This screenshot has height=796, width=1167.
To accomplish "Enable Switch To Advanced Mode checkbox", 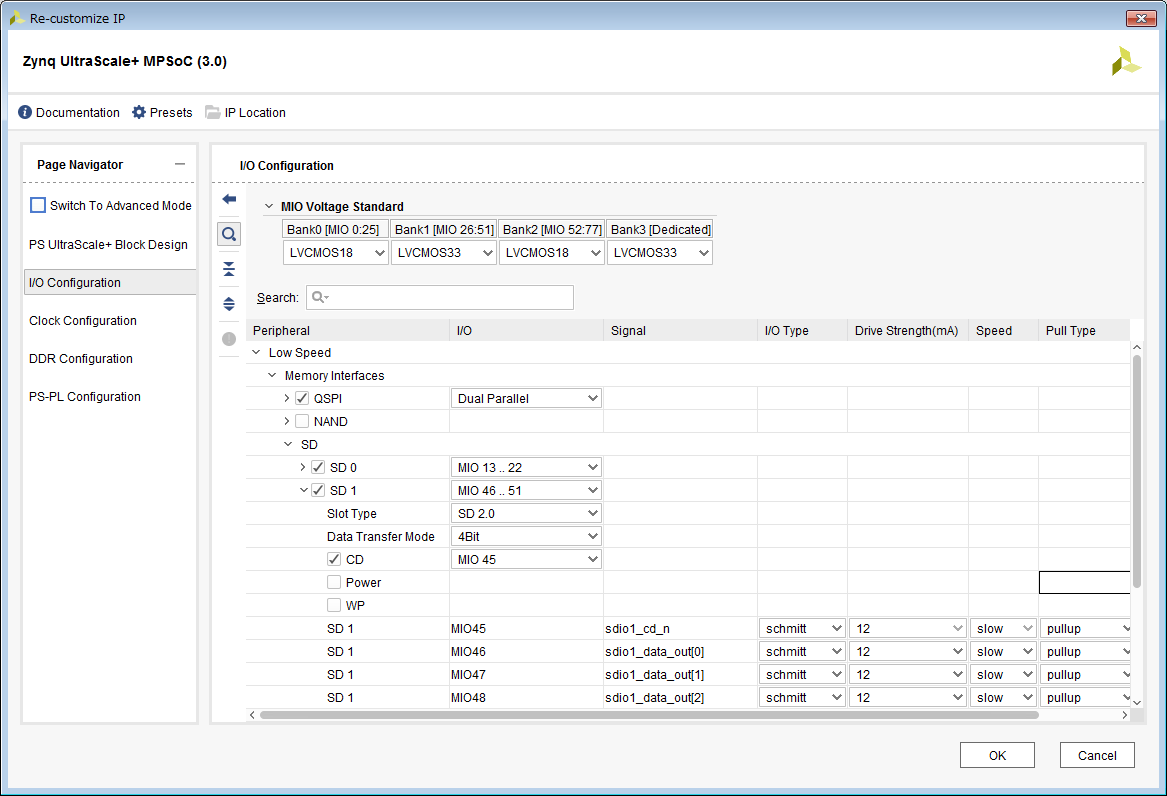I will point(38,205).
